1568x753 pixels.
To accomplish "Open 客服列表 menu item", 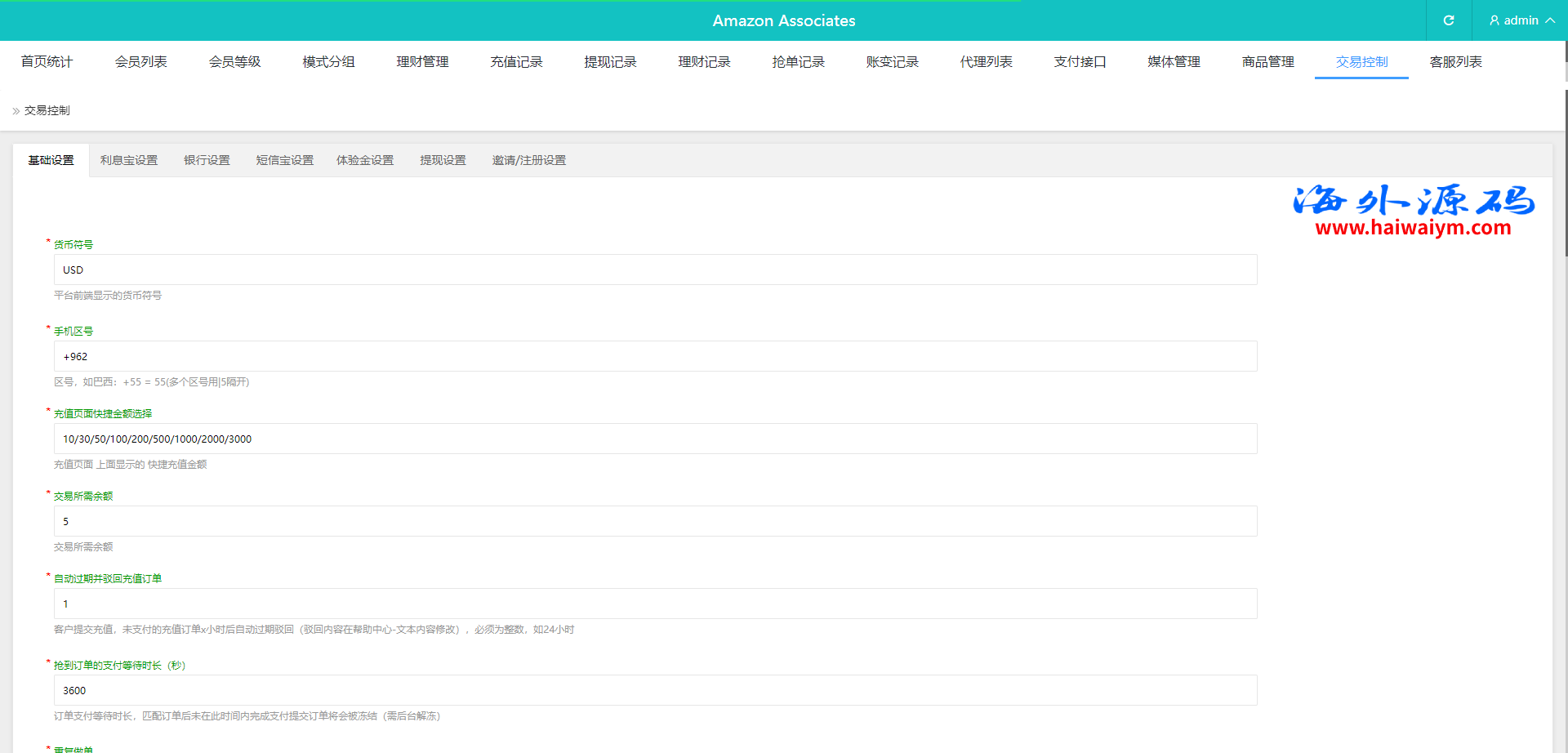I will [x=1455, y=62].
